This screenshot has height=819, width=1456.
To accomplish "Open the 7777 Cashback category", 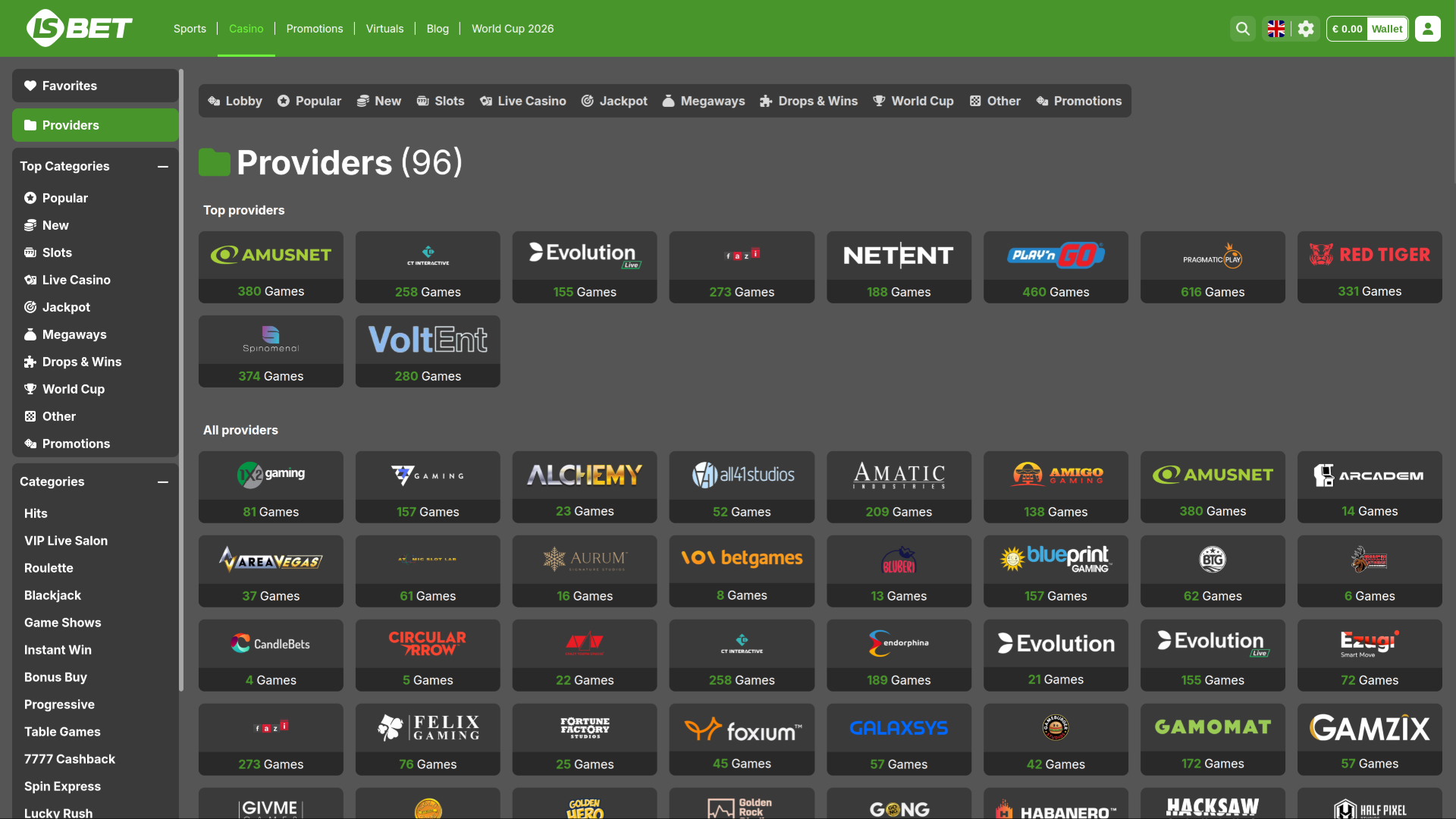I will tap(96, 759).
